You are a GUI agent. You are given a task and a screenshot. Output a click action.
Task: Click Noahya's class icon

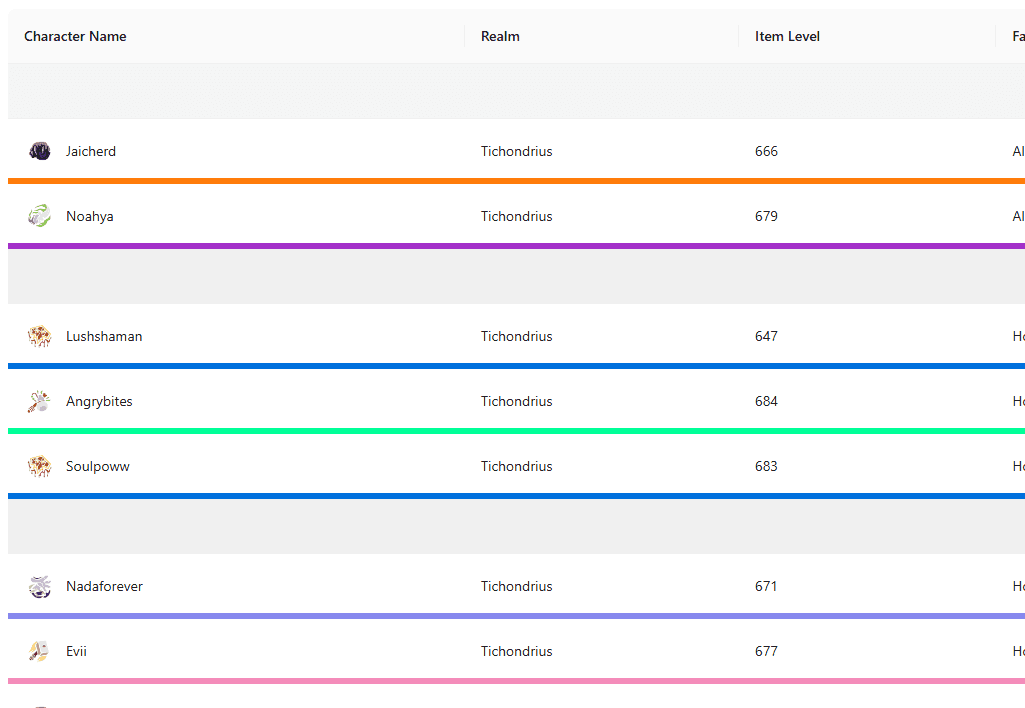coord(40,216)
